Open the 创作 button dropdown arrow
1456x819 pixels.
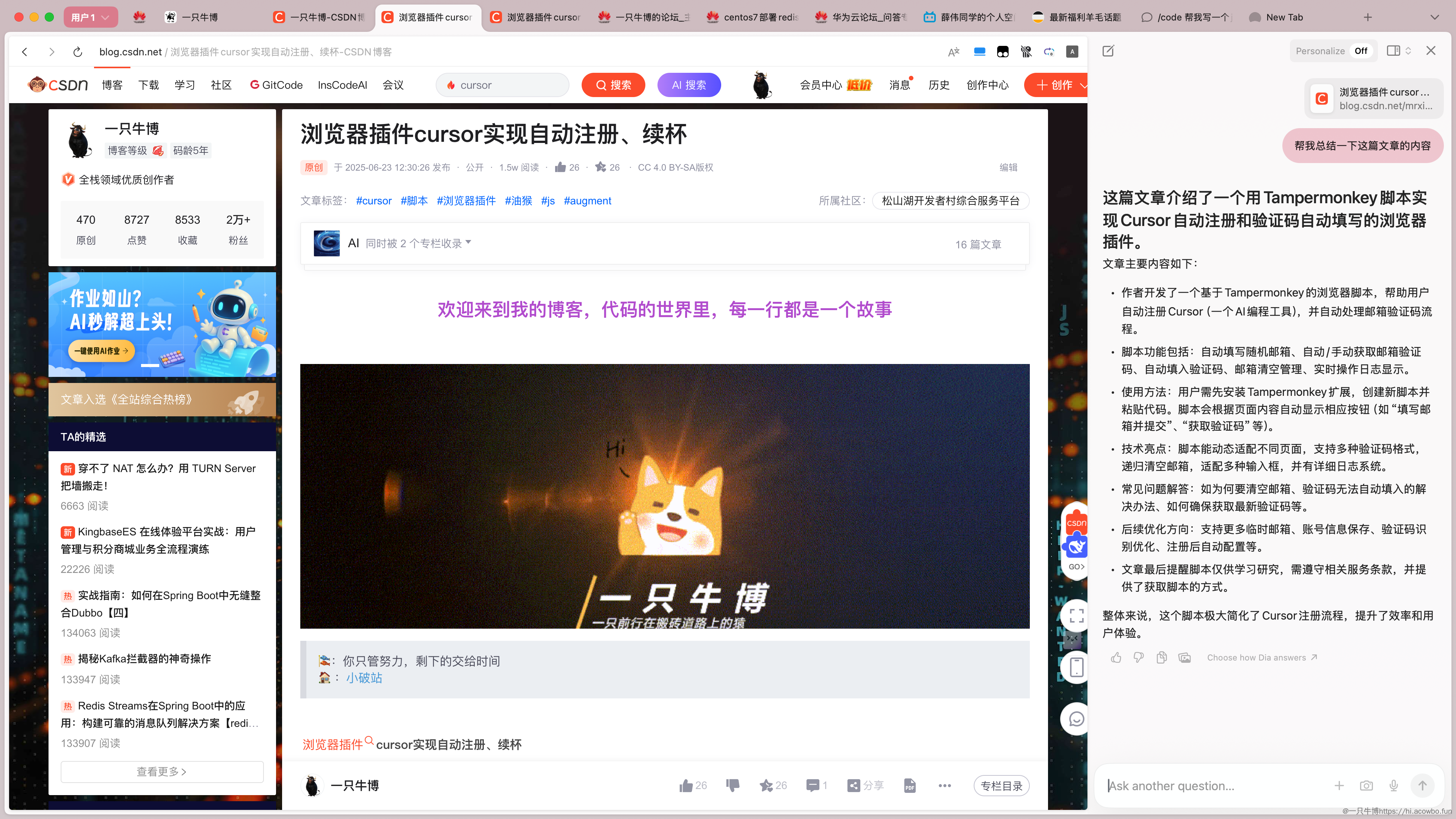(1083, 85)
